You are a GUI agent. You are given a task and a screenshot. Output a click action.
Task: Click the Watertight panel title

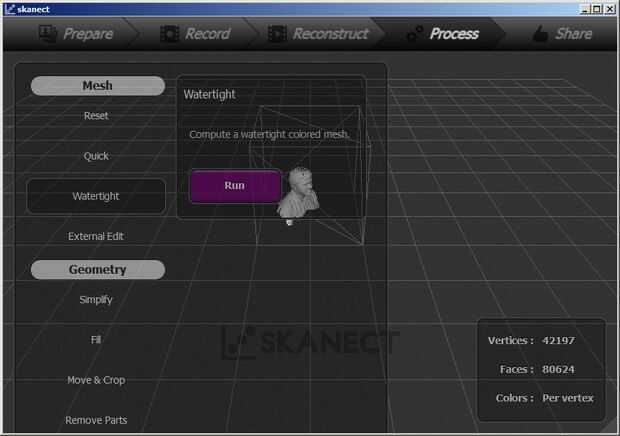pyautogui.click(x=210, y=94)
